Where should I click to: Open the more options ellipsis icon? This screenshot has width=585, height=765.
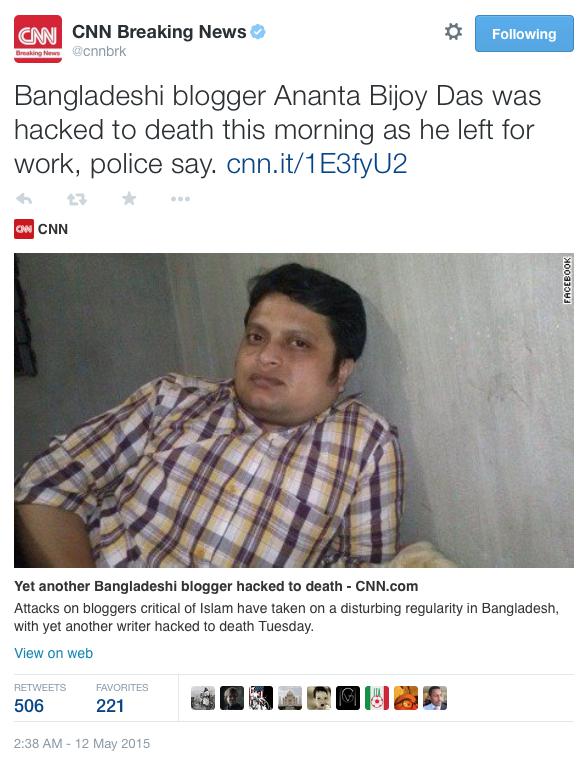[x=180, y=199]
